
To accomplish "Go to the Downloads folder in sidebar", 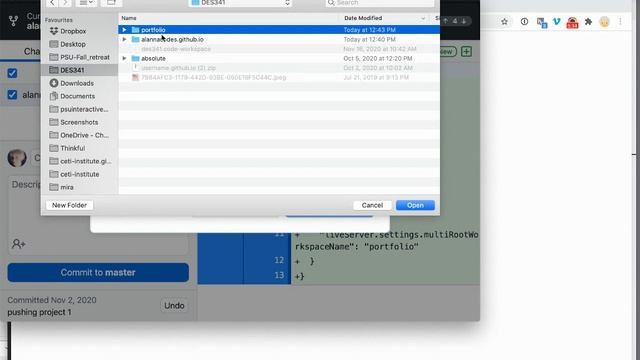I will click(71, 83).
